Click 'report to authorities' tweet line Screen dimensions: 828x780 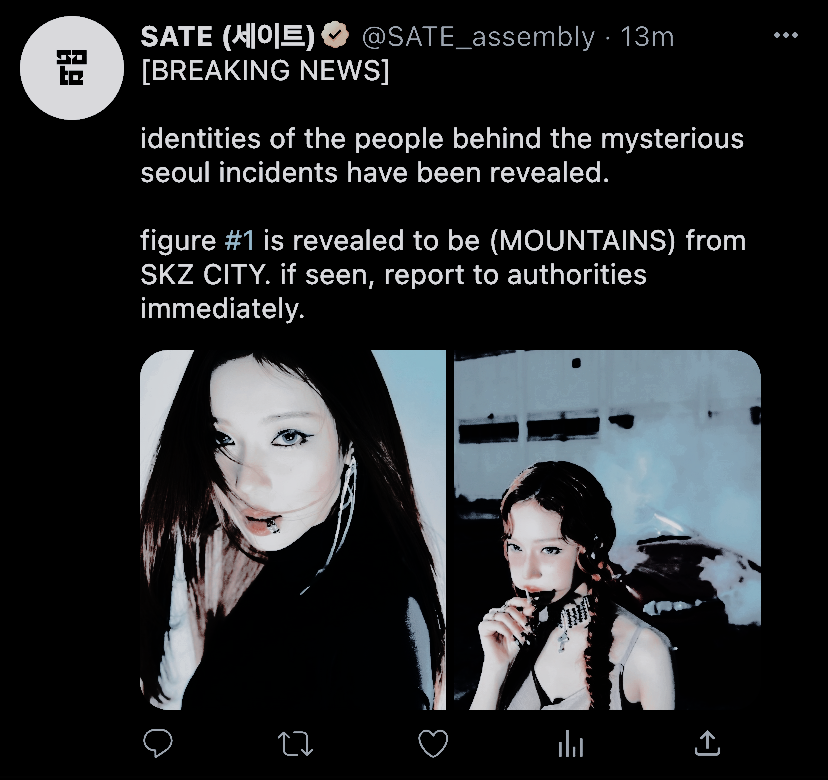coord(515,275)
